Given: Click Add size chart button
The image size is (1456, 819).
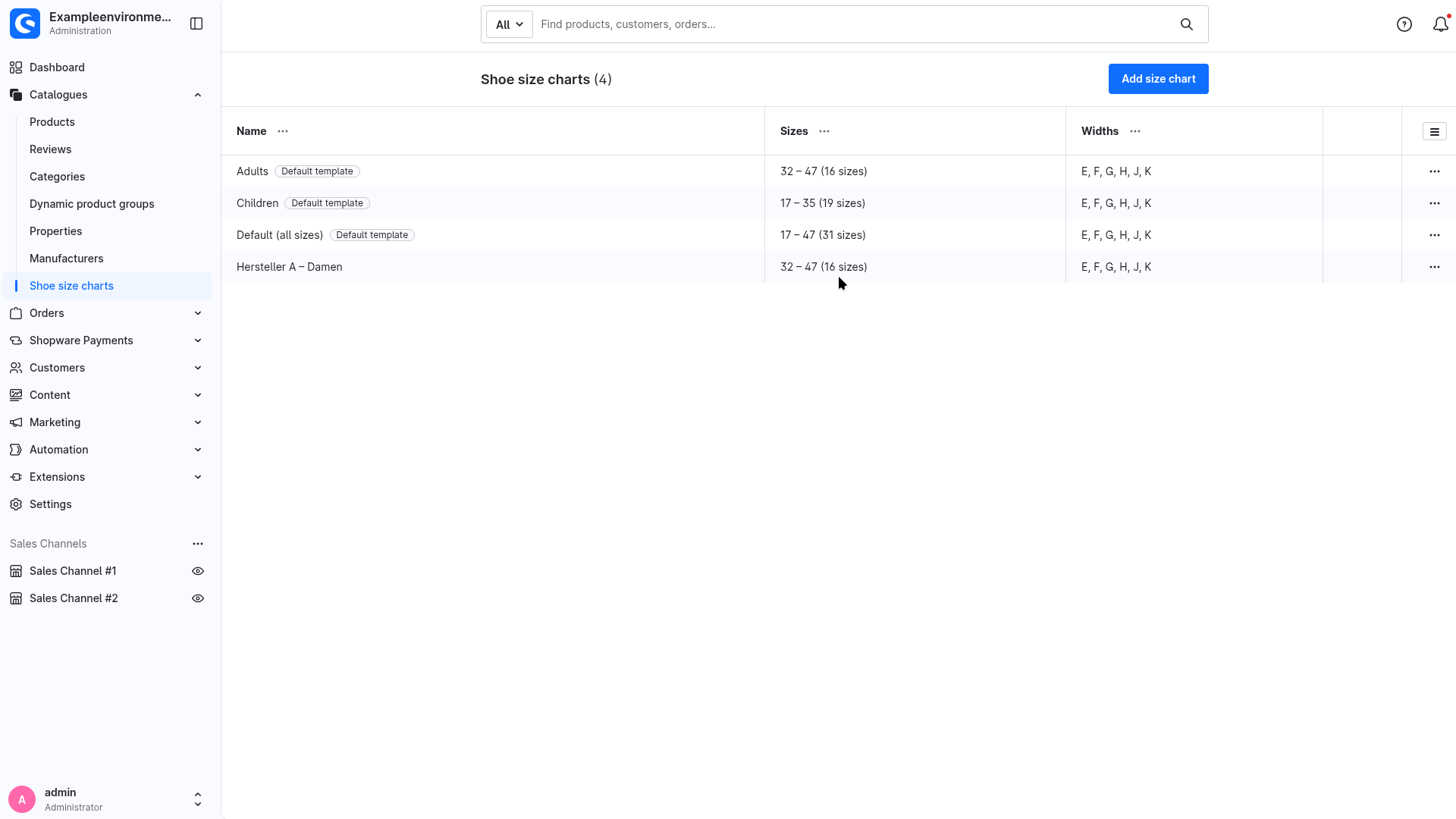Looking at the screenshot, I should point(1158,79).
